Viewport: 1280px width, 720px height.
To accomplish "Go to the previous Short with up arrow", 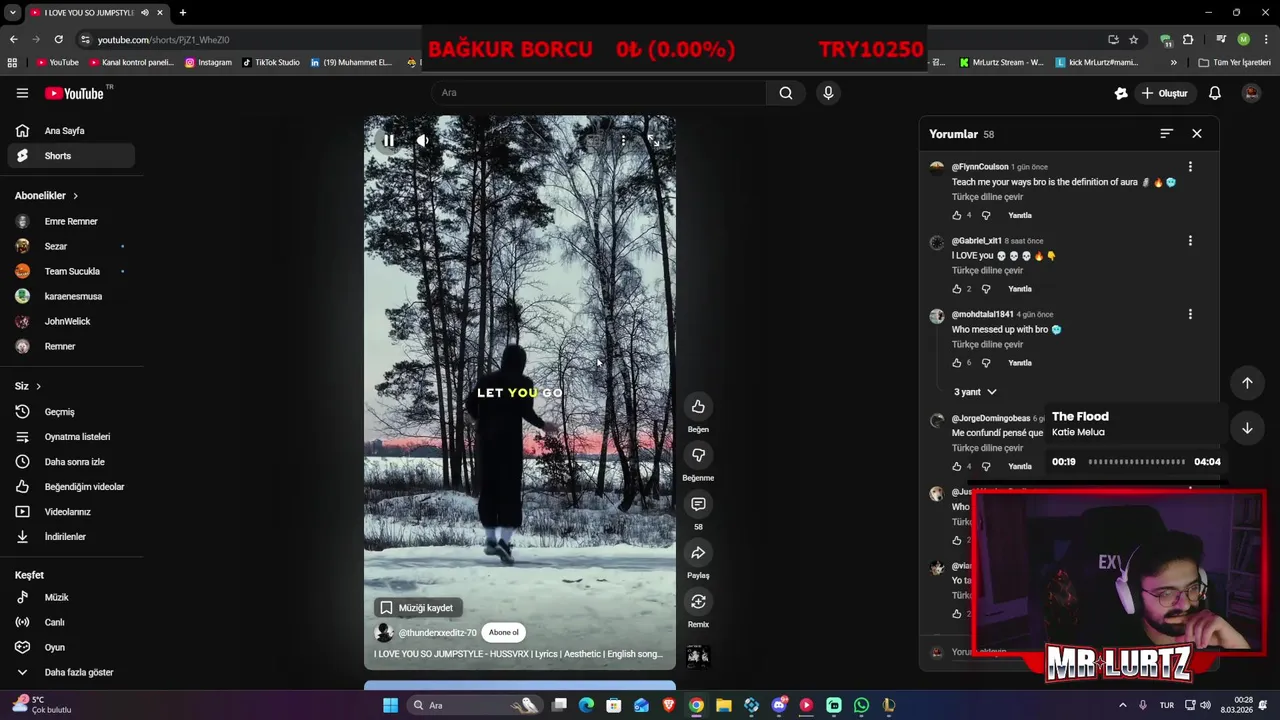I will (1247, 383).
